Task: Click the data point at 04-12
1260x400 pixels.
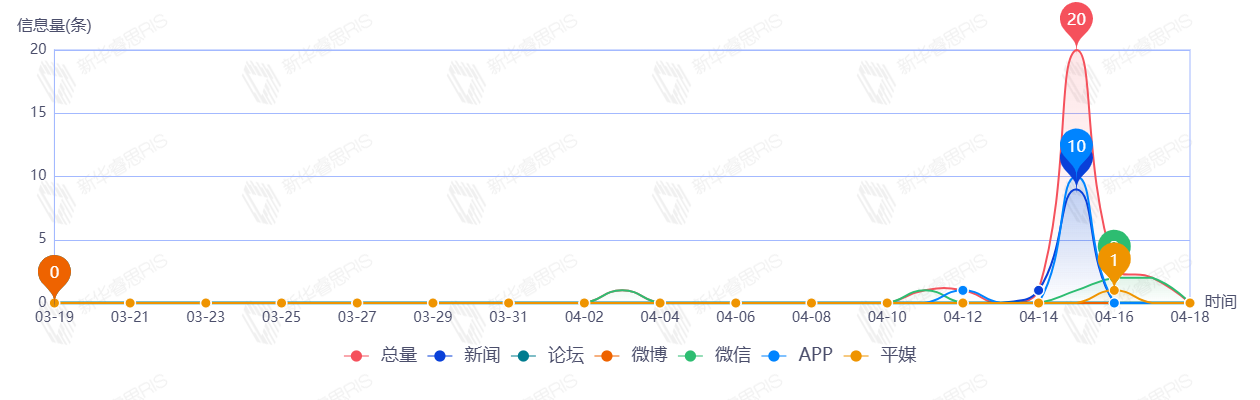Action: pyautogui.click(x=963, y=291)
